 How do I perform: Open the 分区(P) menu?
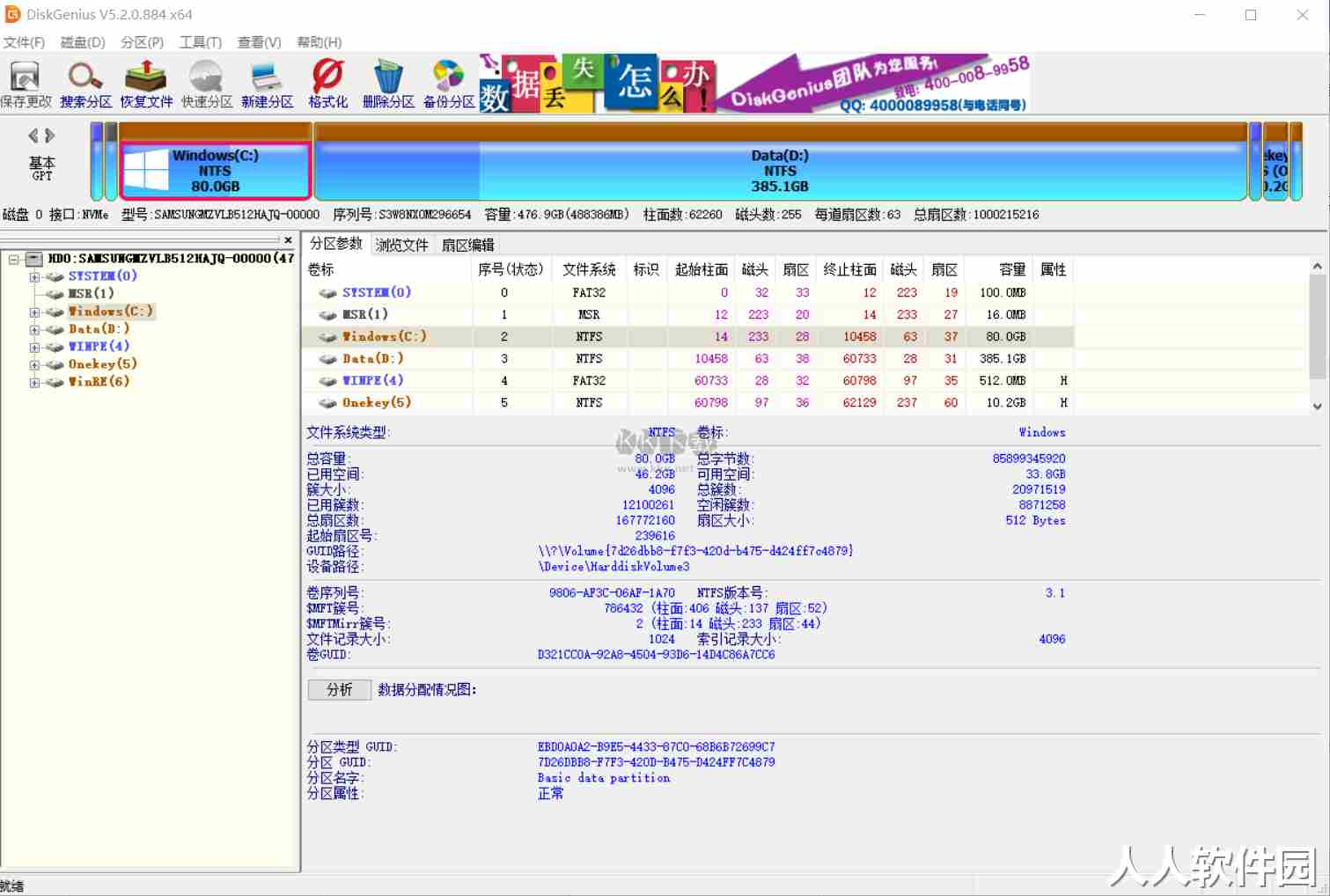pyautogui.click(x=142, y=42)
